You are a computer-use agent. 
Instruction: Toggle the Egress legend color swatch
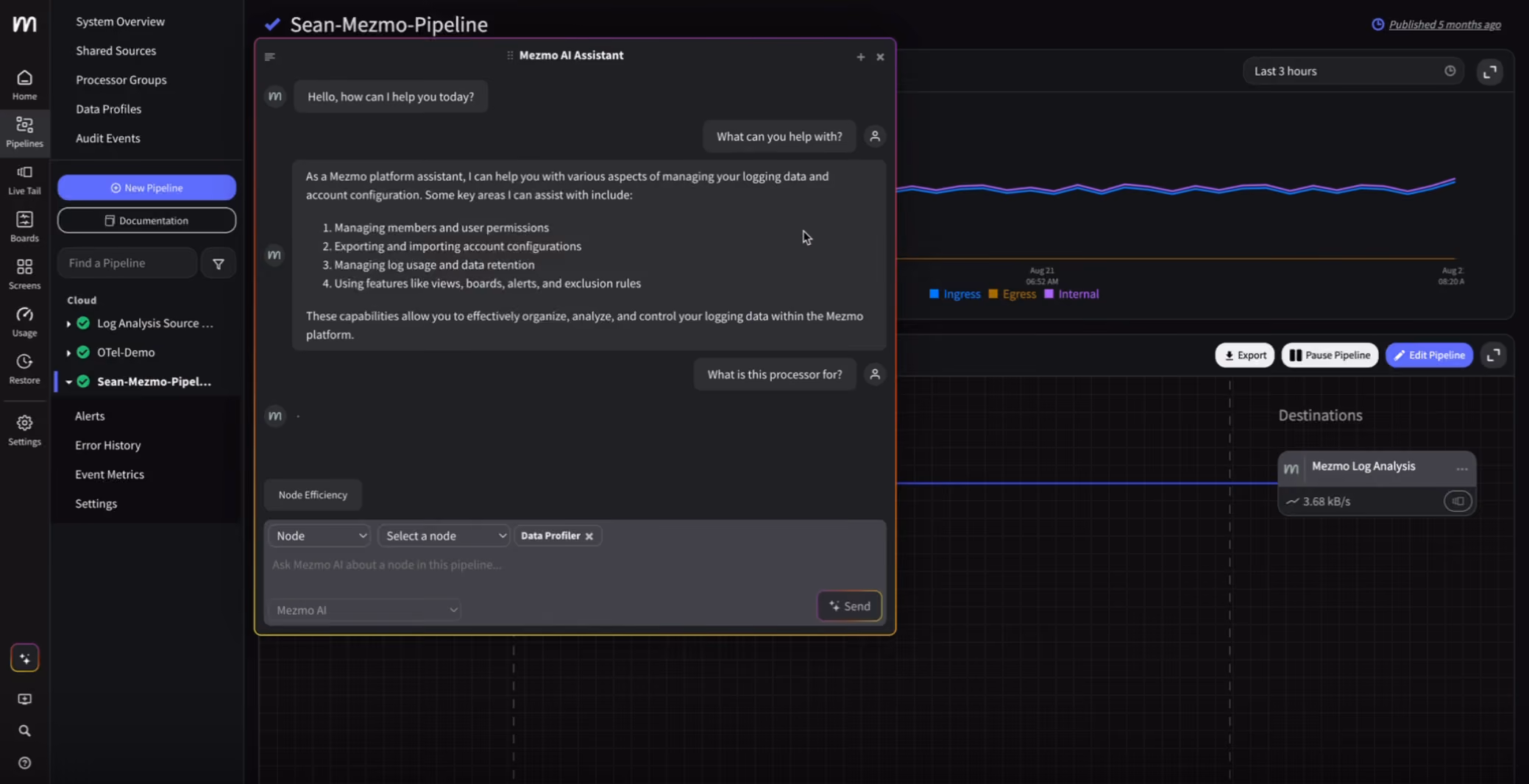tap(993, 294)
